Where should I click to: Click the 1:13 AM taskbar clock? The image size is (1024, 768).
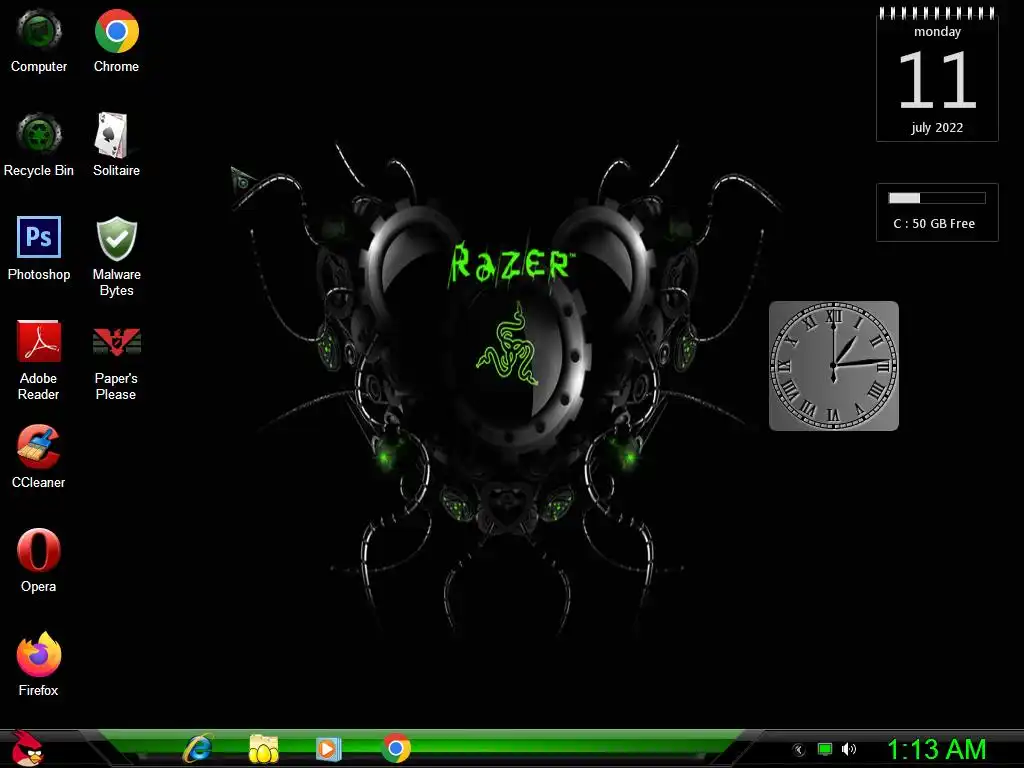(936, 750)
